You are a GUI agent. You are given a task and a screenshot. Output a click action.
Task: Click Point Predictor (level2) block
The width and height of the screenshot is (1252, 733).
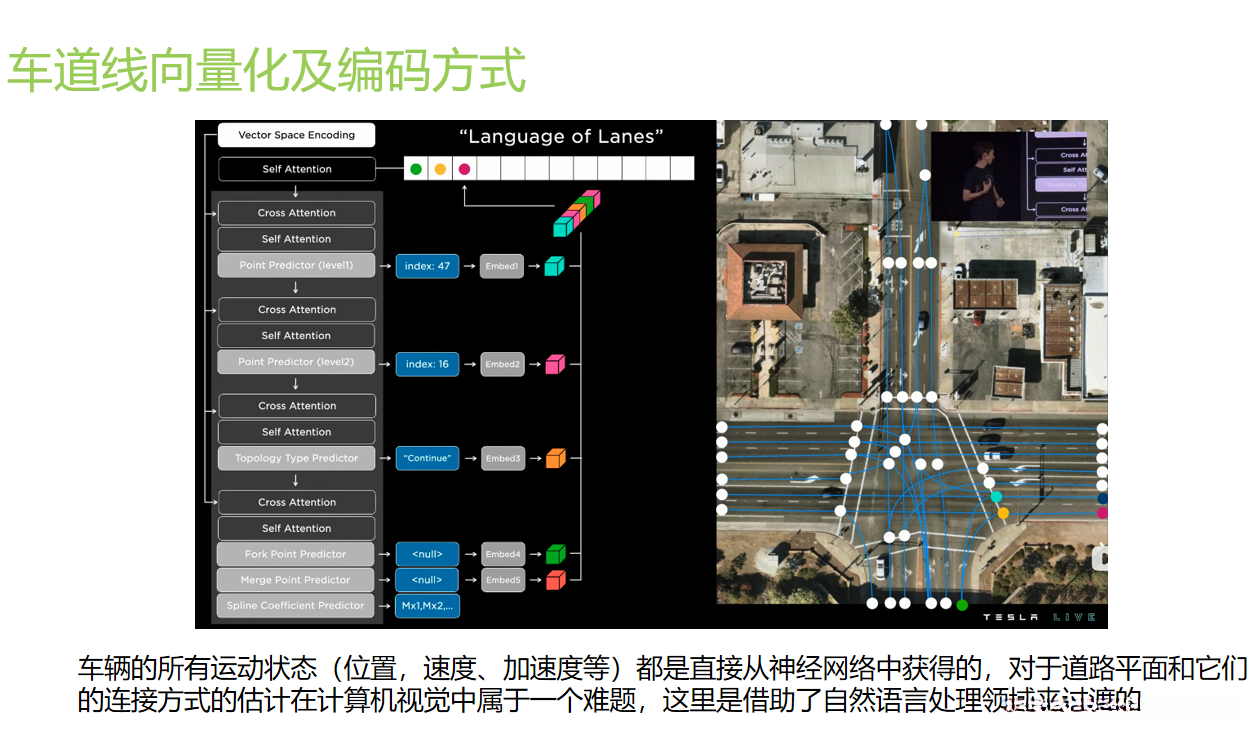[x=297, y=362]
